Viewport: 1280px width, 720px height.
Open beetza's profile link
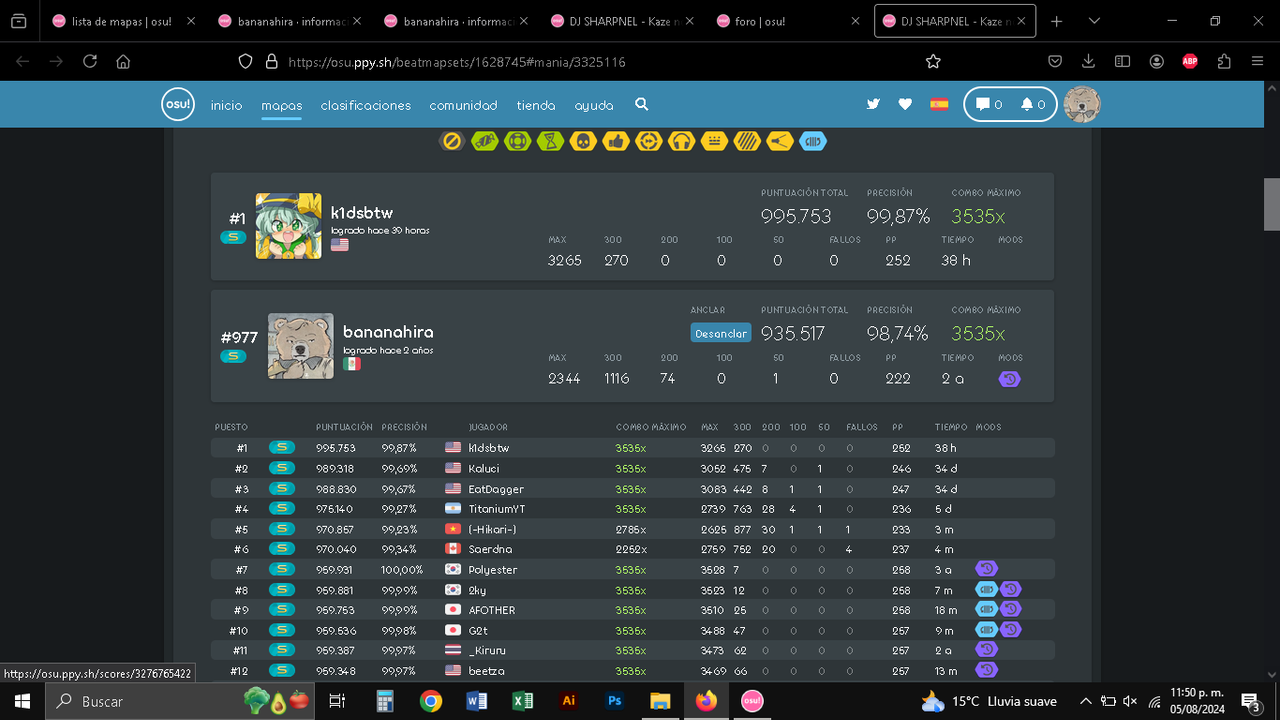tap(487, 671)
